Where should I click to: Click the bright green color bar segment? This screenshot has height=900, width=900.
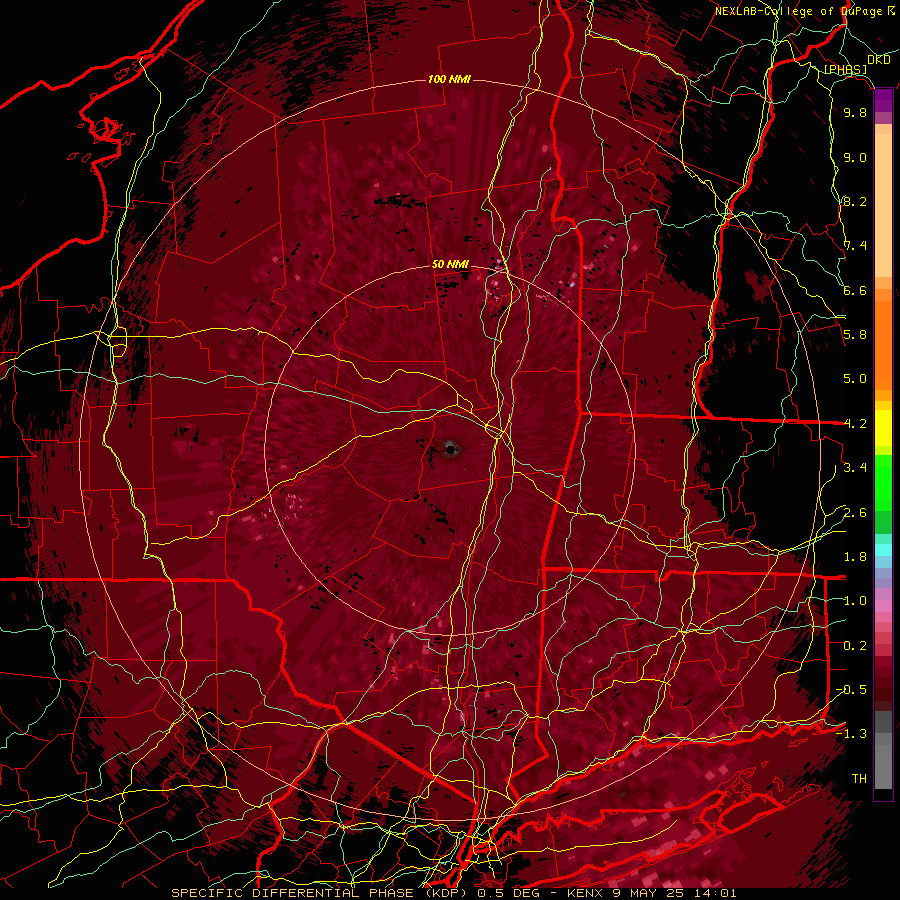pyautogui.click(x=883, y=482)
